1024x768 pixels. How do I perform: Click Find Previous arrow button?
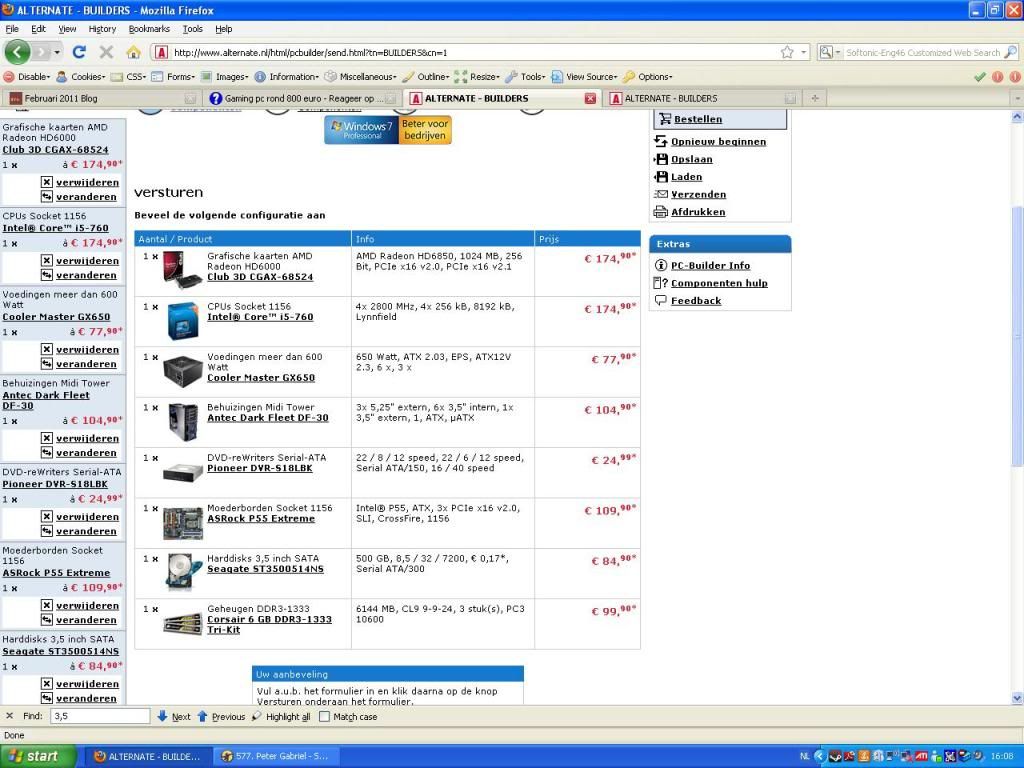[221, 716]
